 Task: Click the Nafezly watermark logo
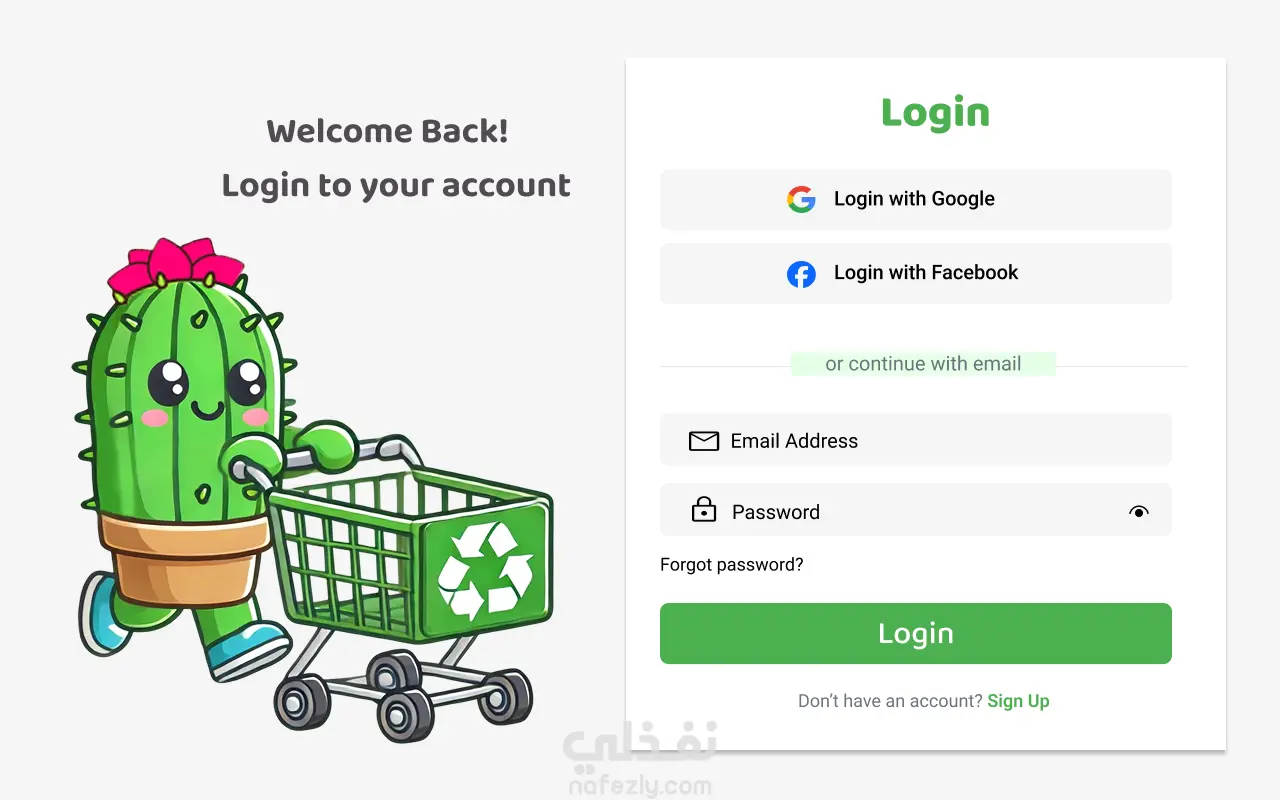(640, 760)
